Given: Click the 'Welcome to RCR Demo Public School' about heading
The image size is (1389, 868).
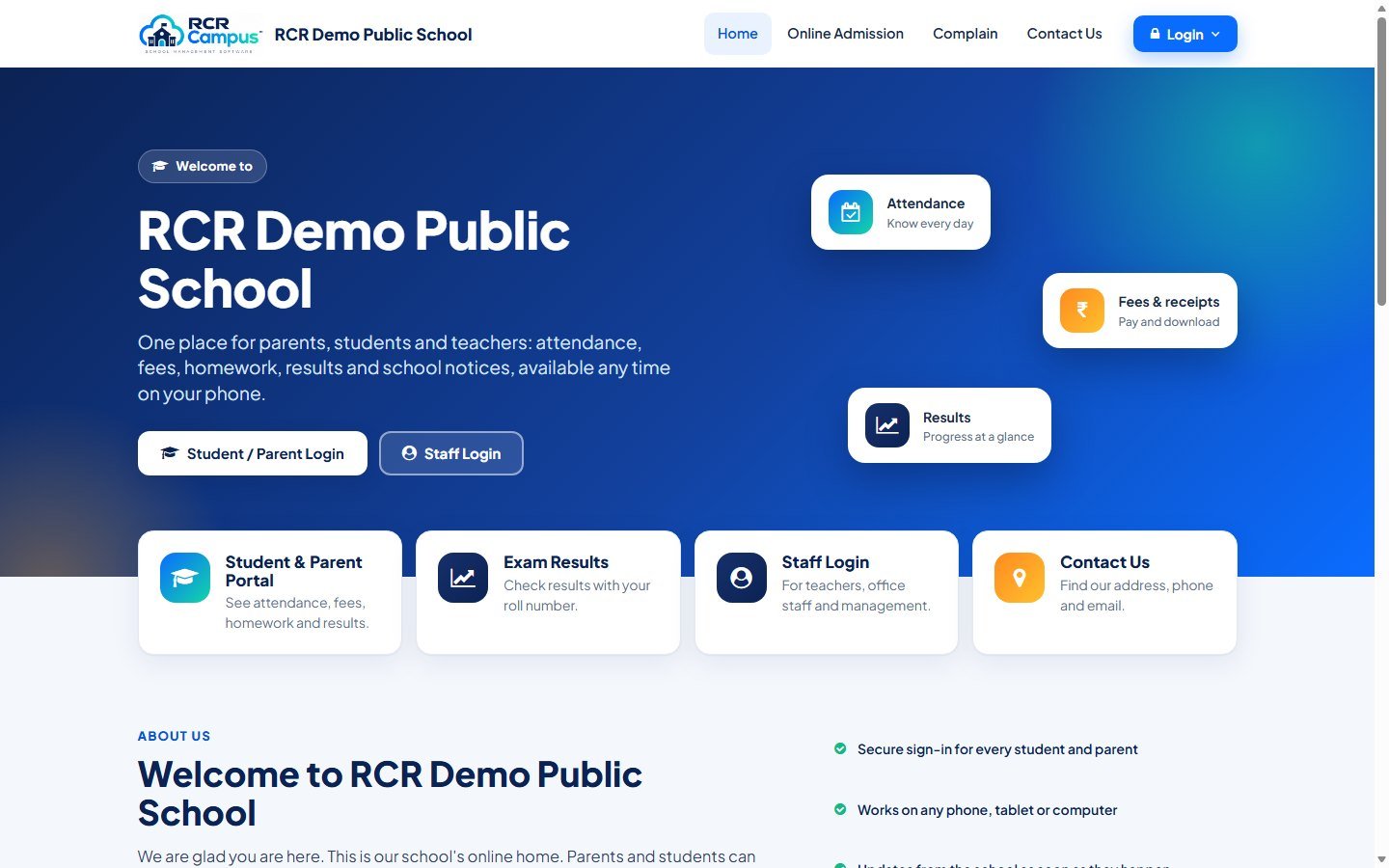Looking at the screenshot, I should (x=390, y=794).
